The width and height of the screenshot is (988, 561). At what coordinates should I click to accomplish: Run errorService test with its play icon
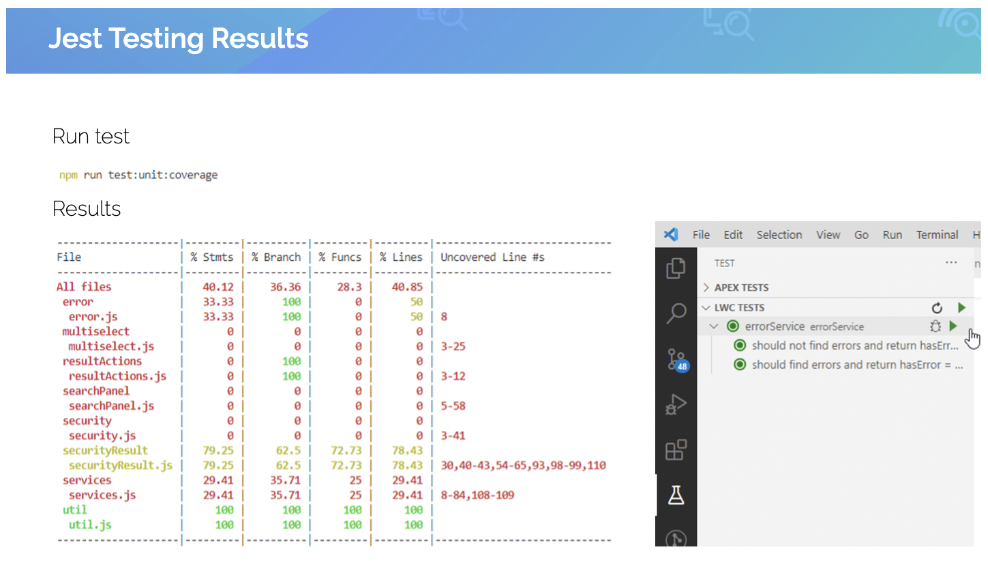[953, 326]
